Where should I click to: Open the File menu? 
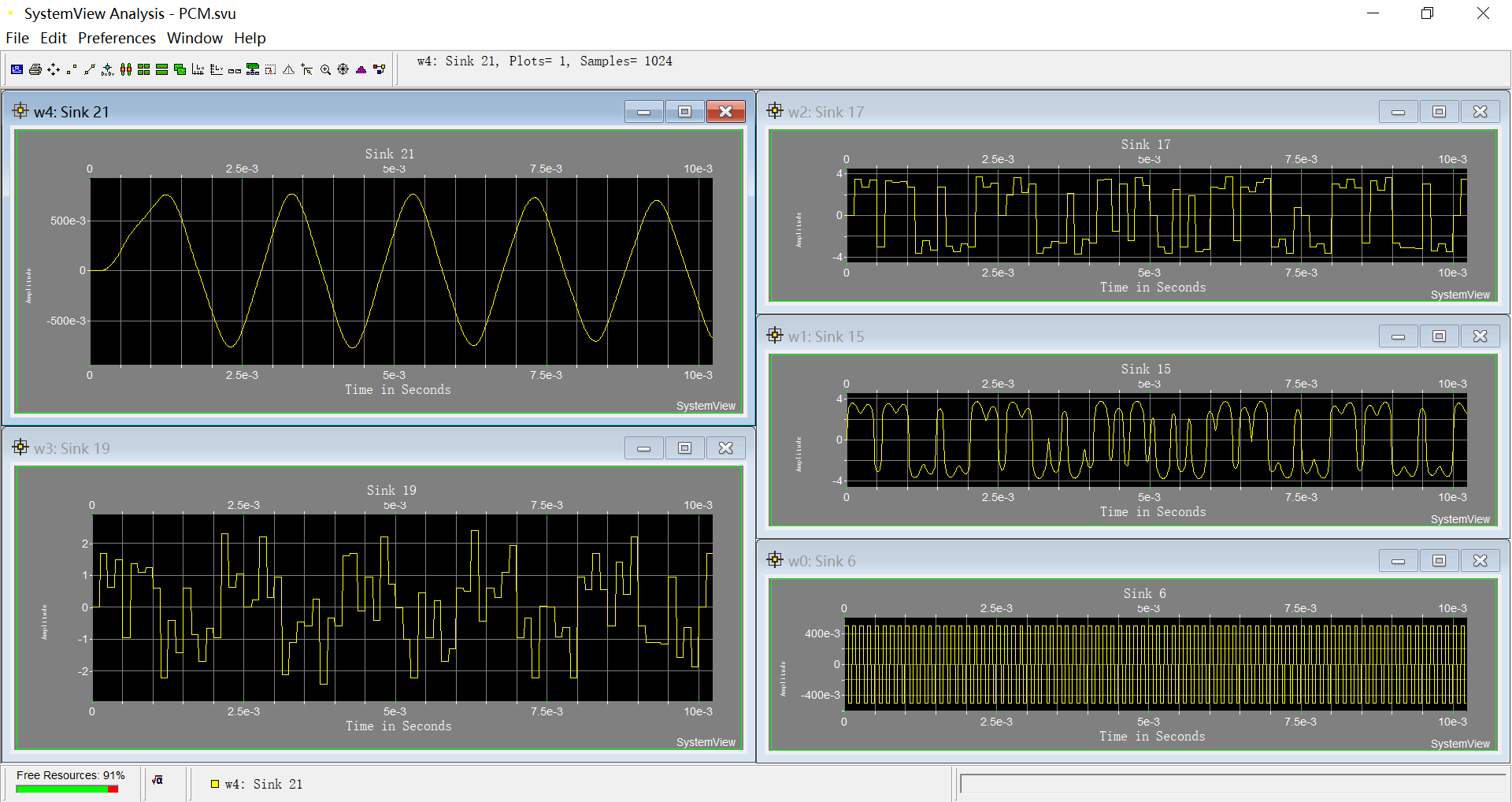[17, 38]
